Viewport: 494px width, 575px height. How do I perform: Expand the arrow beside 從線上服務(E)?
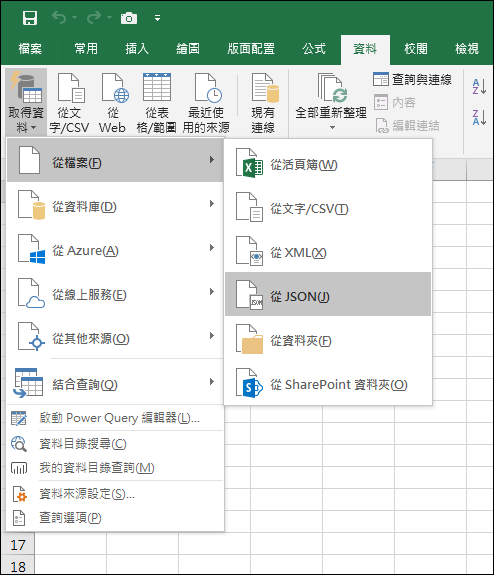[x=212, y=292]
